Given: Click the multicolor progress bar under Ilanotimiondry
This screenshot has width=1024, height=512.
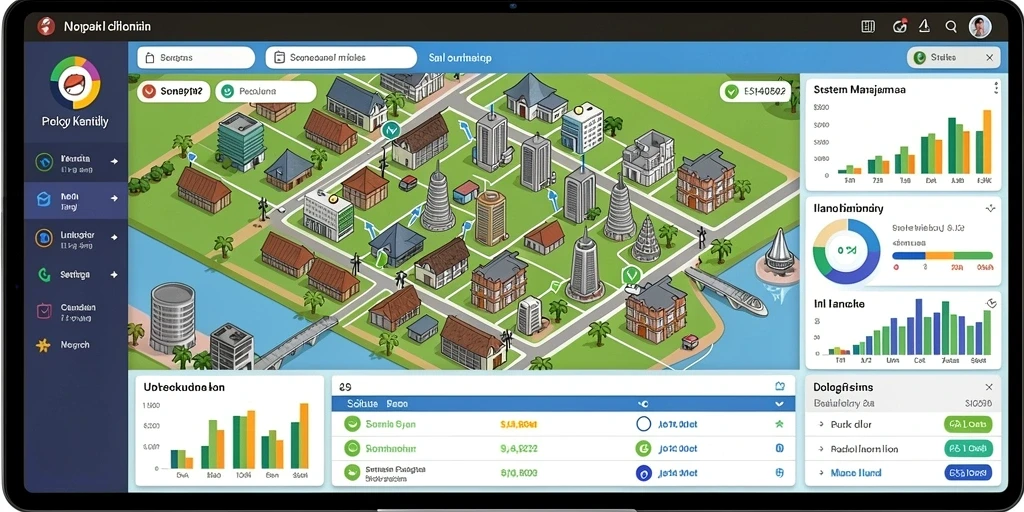Looking at the screenshot, I should (x=942, y=255).
